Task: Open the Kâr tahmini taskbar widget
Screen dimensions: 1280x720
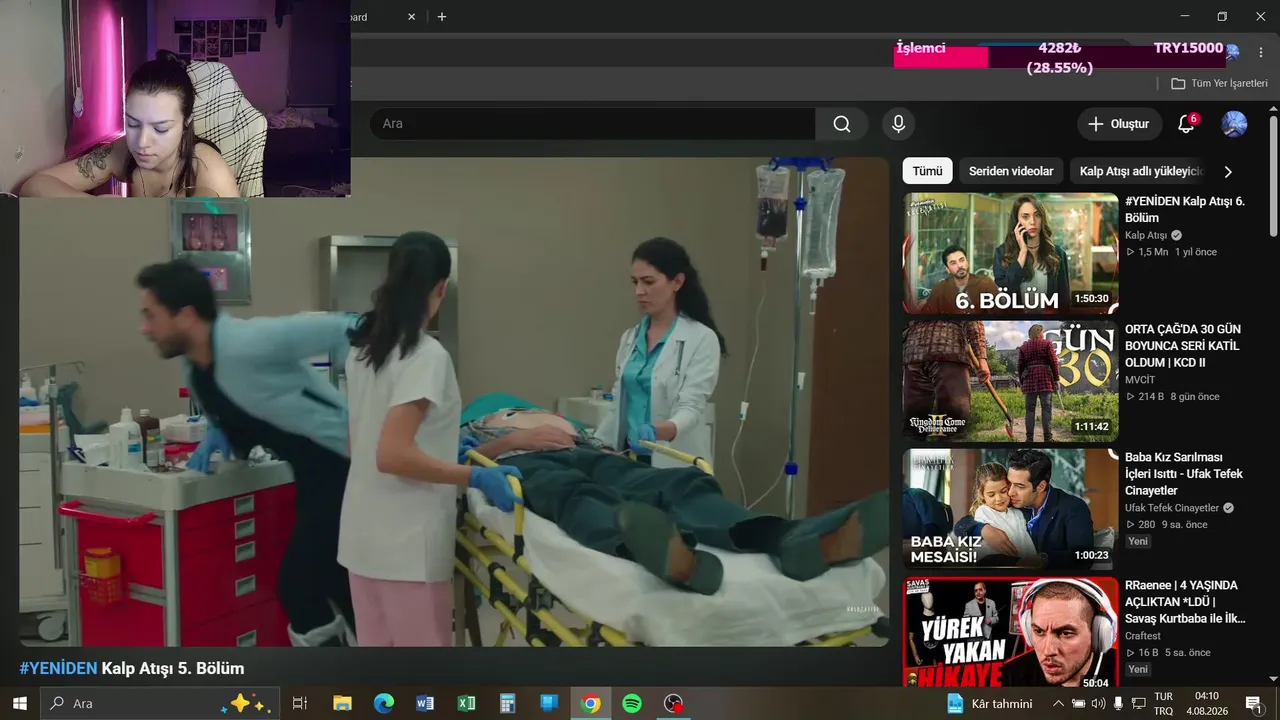Action: [x=988, y=703]
